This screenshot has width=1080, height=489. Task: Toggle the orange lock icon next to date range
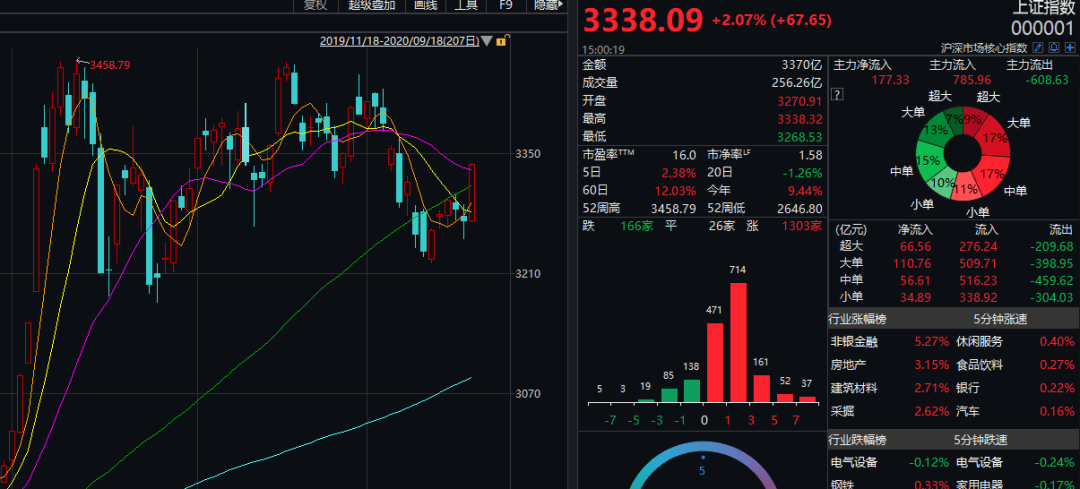(501, 41)
